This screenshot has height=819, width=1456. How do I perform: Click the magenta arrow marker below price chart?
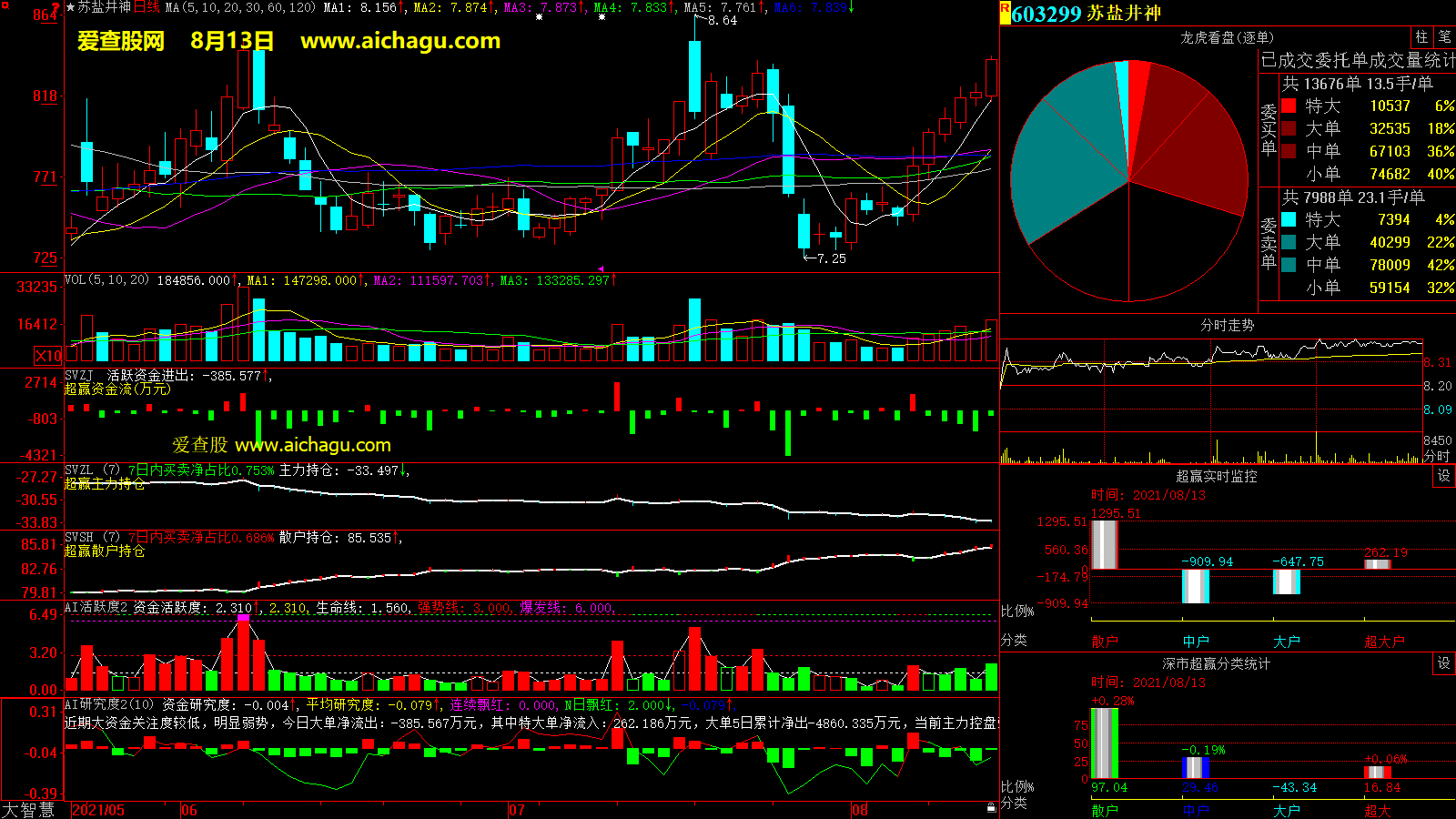click(x=601, y=268)
